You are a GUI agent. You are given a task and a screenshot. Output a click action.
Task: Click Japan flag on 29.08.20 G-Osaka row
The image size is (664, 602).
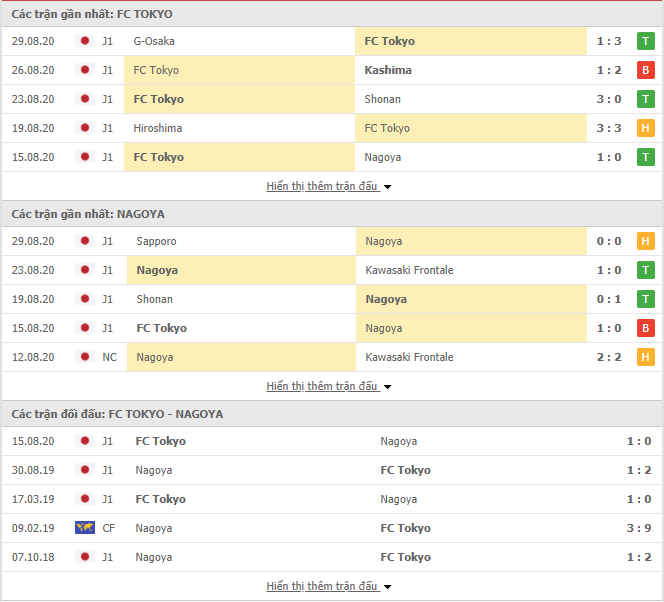click(85, 41)
